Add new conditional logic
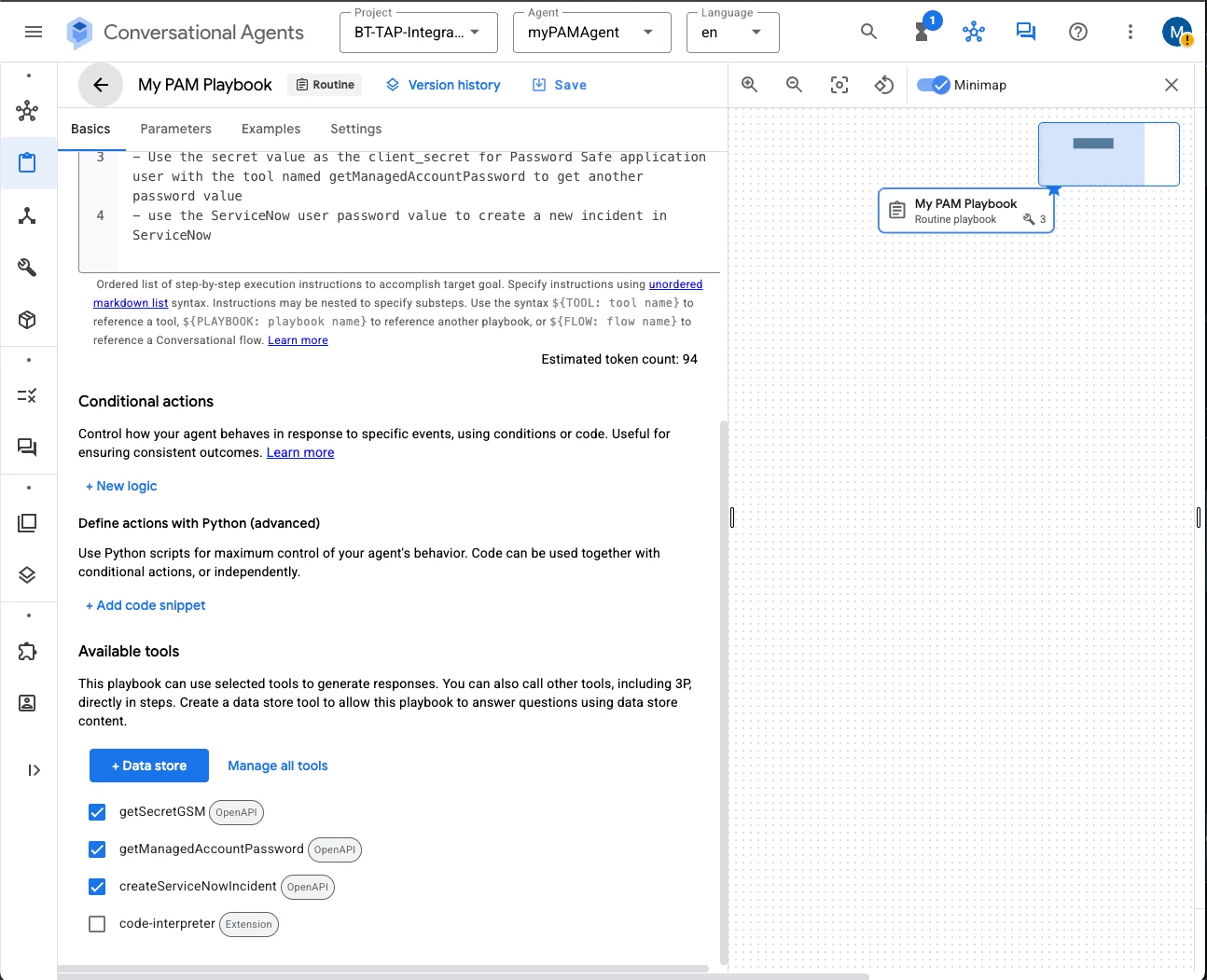The height and width of the screenshot is (980, 1207). (x=121, y=486)
